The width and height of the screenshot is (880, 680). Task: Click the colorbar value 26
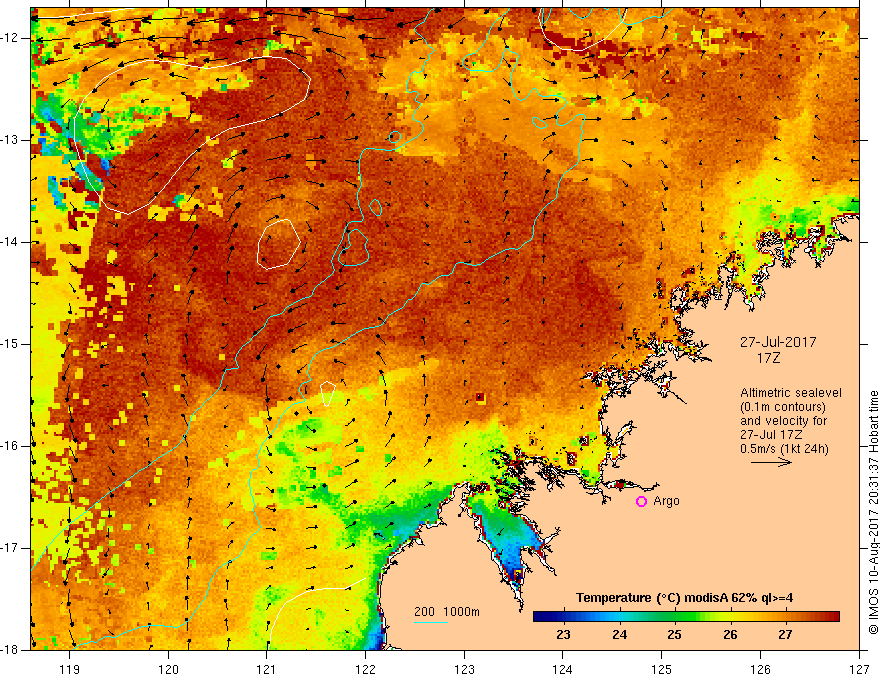coord(730,635)
